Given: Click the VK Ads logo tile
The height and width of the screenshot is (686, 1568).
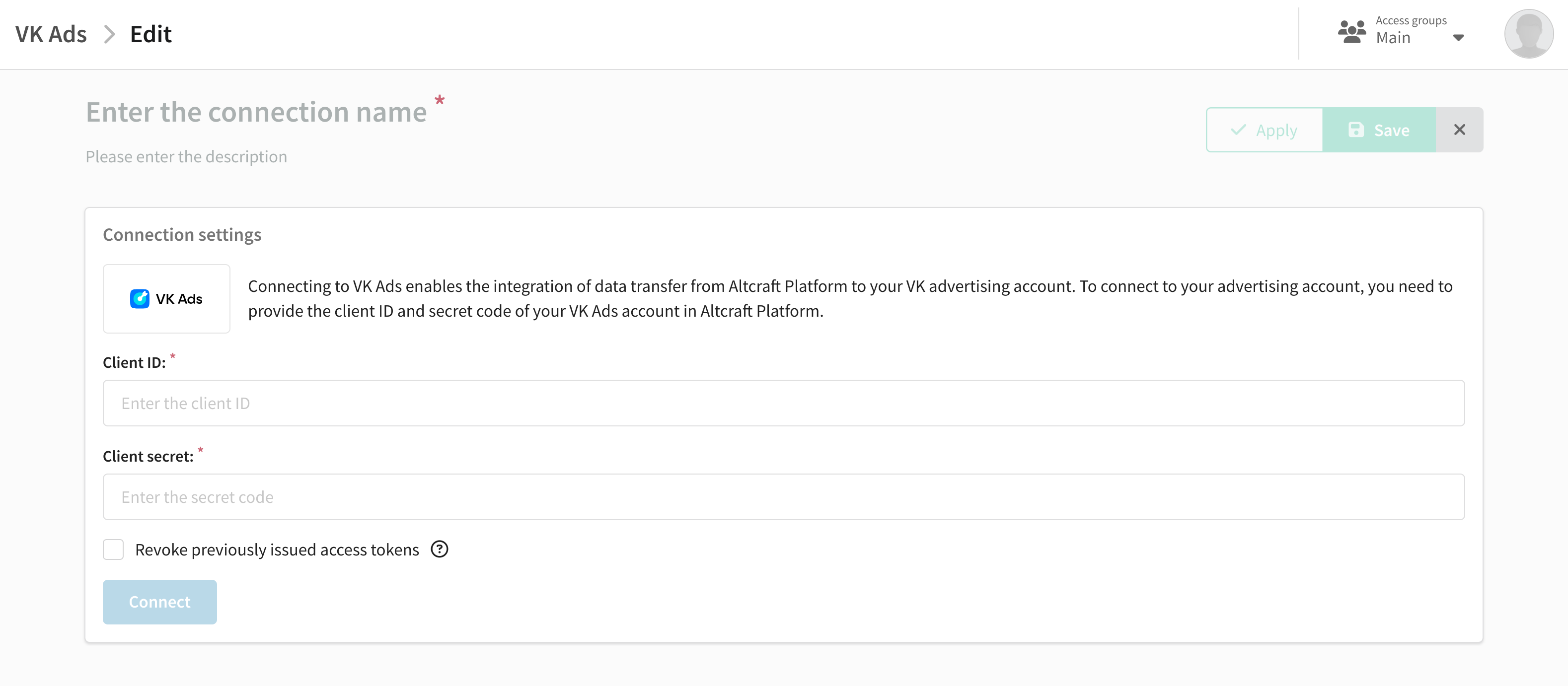Looking at the screenshot, I should pyautogui.click(x=166, y=299).
